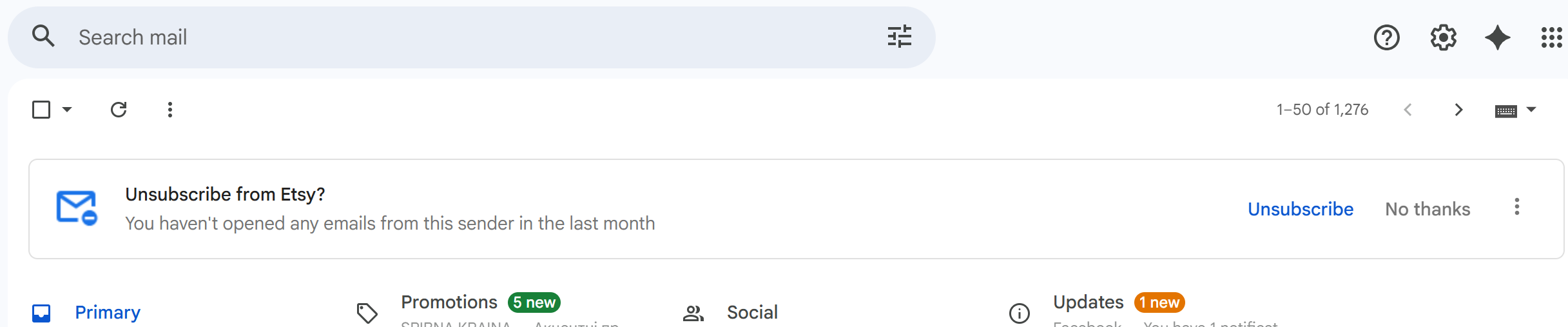Tick the select all checkbox
This screenshot has height=327, width=1568.
41,110
